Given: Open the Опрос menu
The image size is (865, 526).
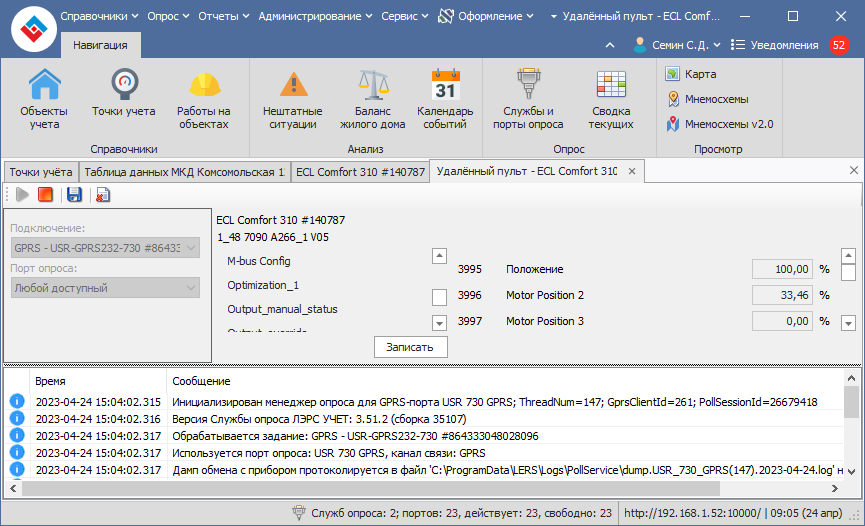Looking at the screenshot, I should point(168,16).
